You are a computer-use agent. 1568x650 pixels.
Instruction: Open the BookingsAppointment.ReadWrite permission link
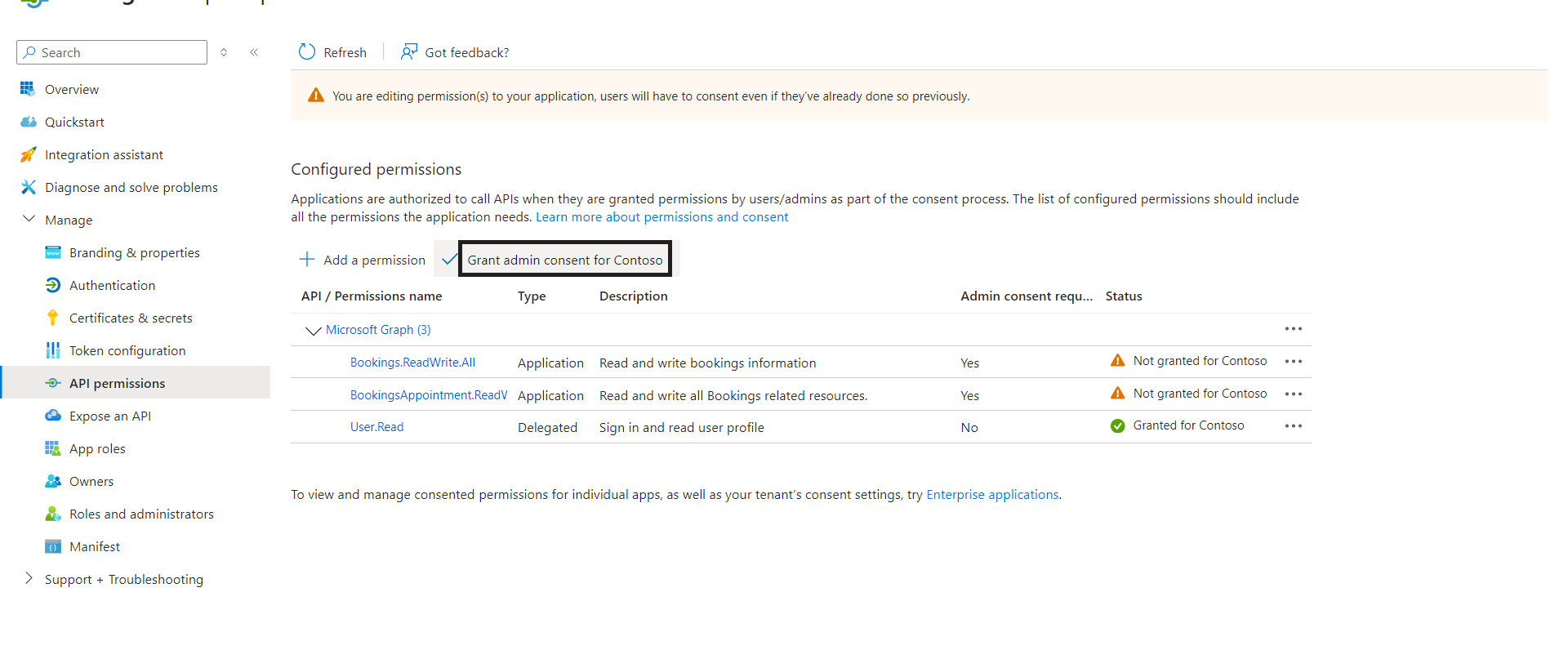click(429, 395)
